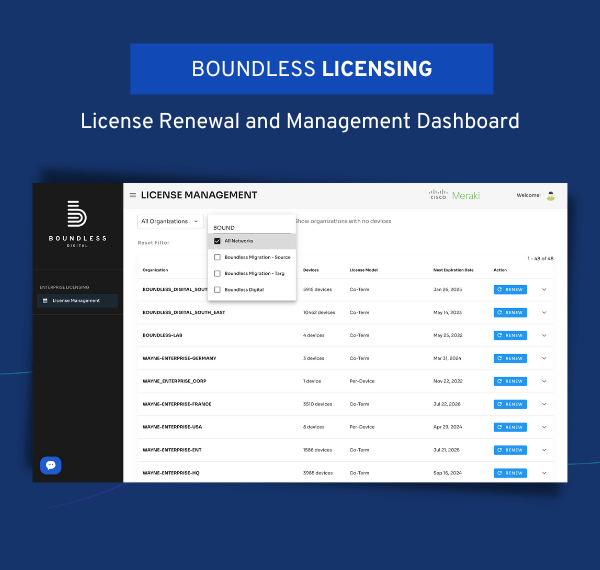Click '3 devices' in WAYNE-ENTERPRISE-GERMANY row
This screenshot has width=600, height=570.
point(313,358)
